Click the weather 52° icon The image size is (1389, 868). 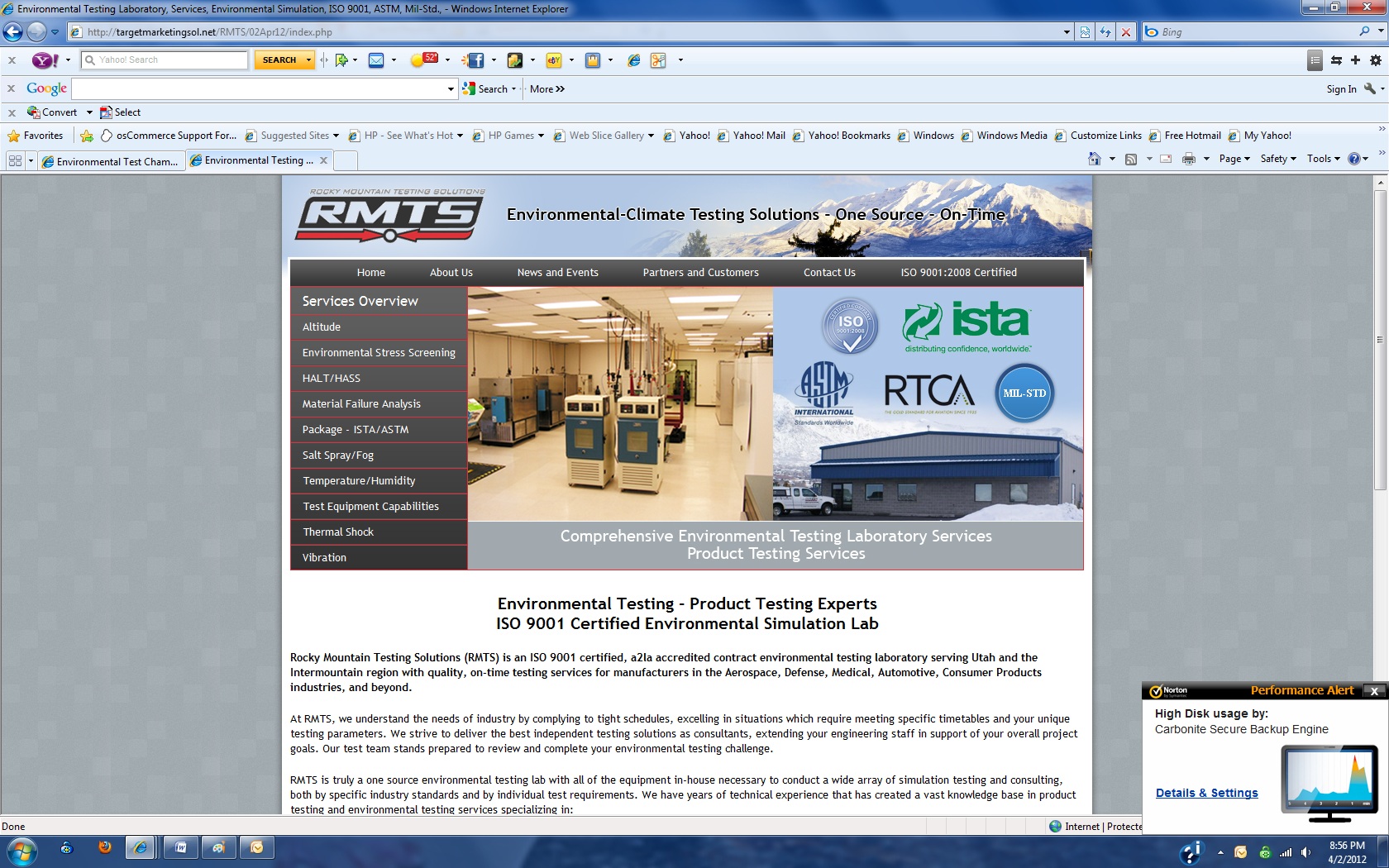click(x=424, y=60)
